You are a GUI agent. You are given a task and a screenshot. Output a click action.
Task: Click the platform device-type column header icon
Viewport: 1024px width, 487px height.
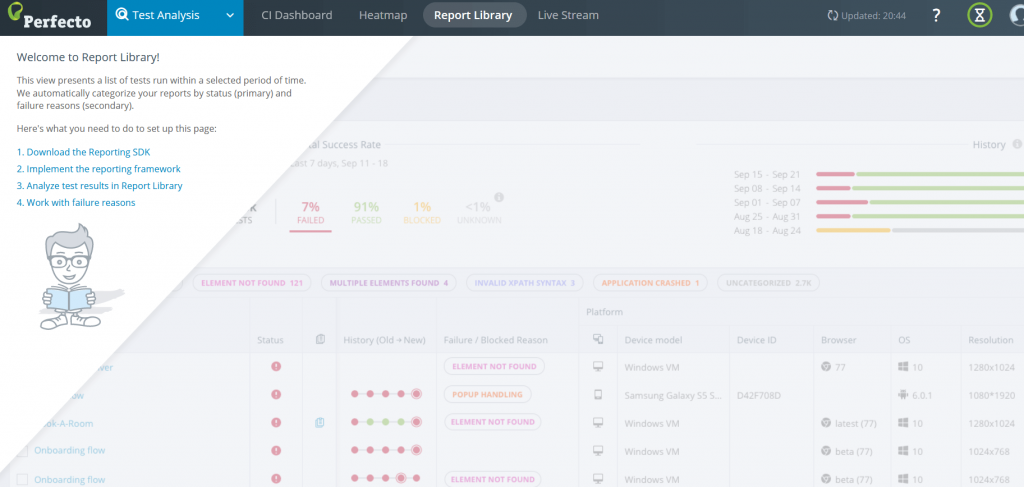click(x=598, y=340)
